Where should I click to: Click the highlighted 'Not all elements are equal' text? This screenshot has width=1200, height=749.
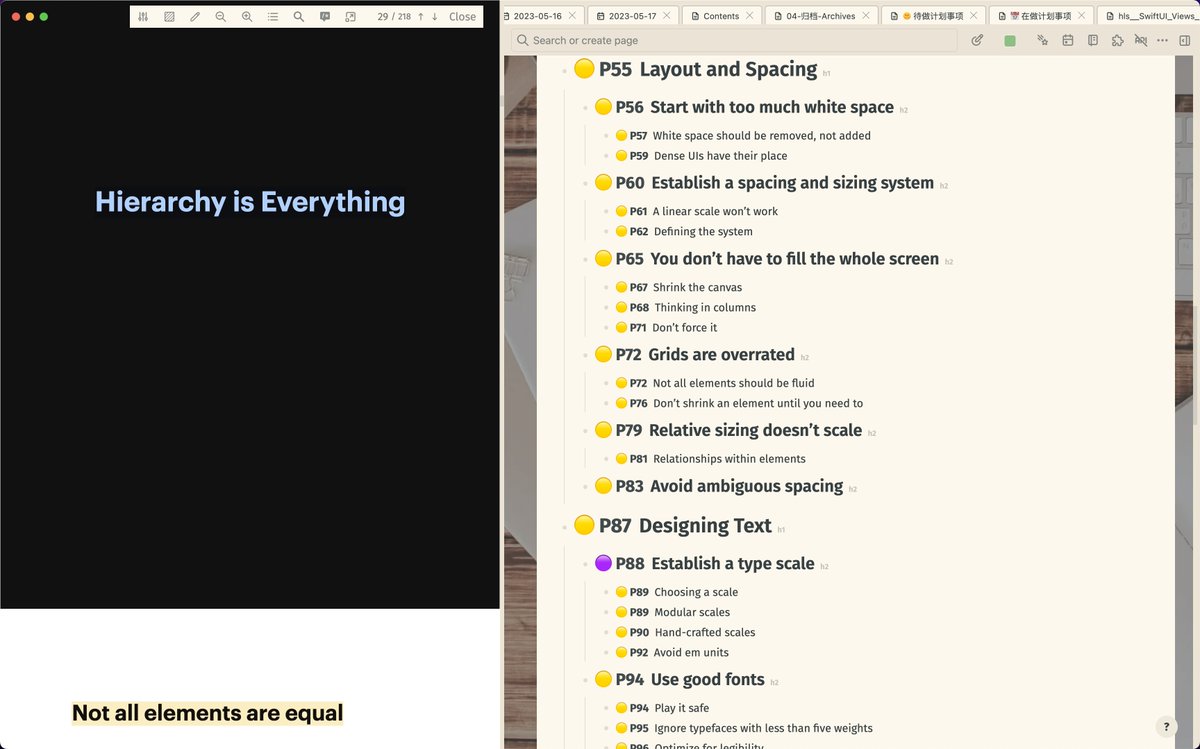click(207, 713)
